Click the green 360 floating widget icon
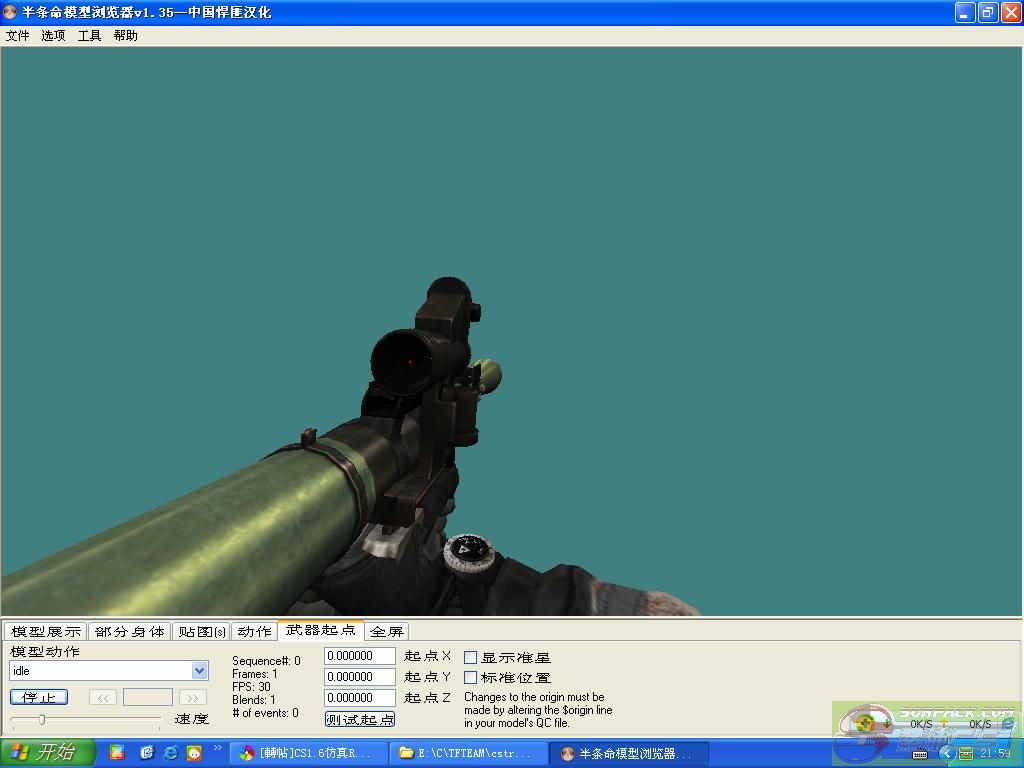This screenshot has height=768, width=1024. 866,723
